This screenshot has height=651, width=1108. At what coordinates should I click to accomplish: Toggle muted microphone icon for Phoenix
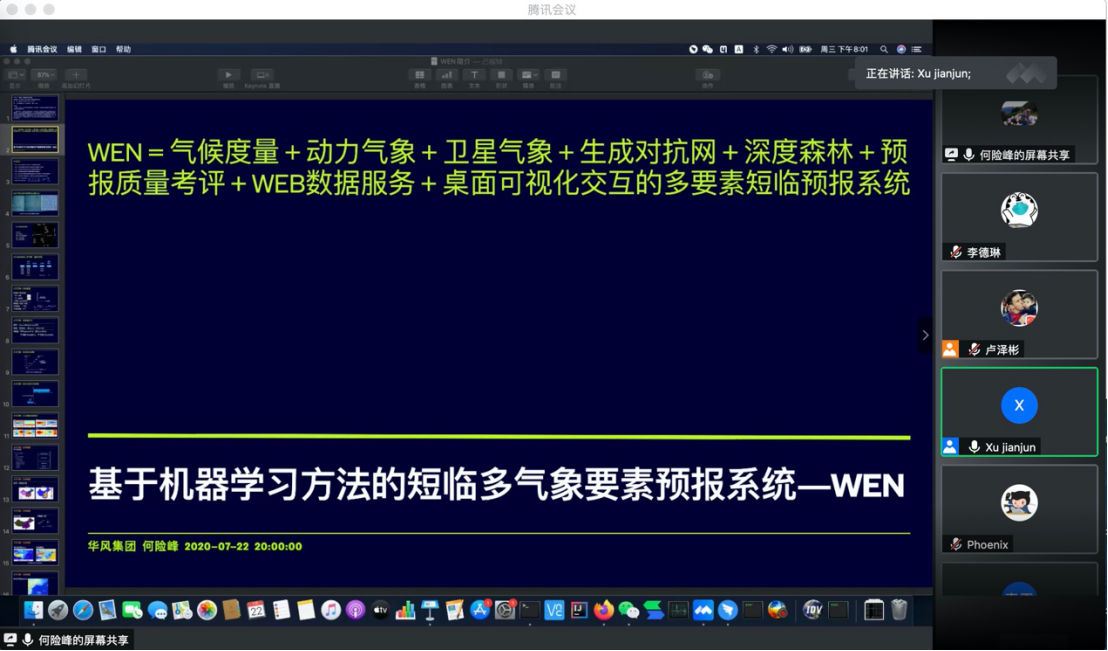[x=956, y=544]
